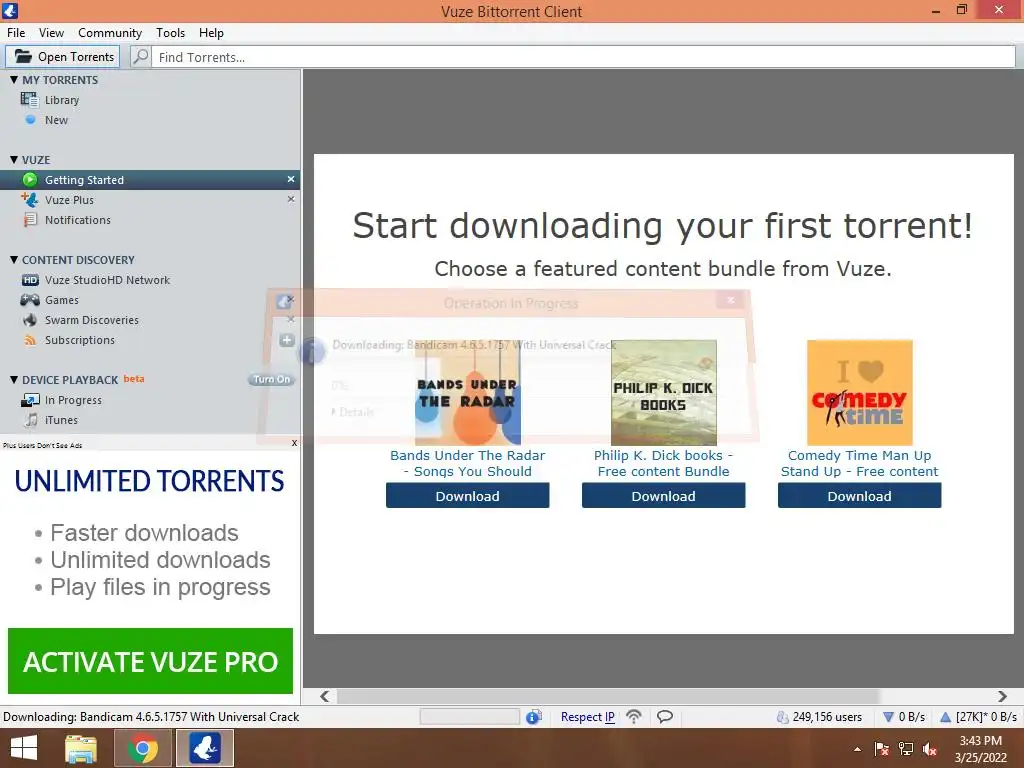Open Comedy Time Man Up title link
This screenshot has height=768, width=1024.
tap(859, 464)
